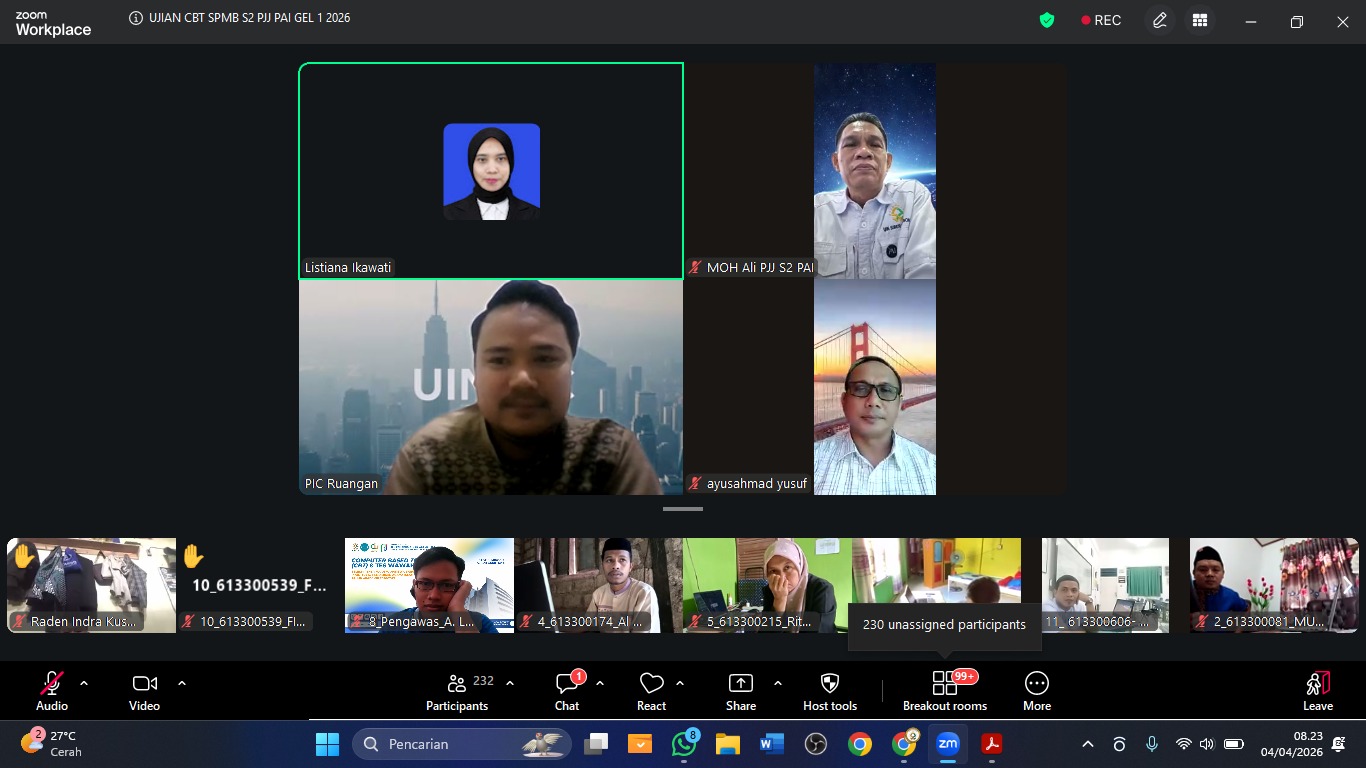This screenshot has width=1366, height=768.
Task: Open Breakout rooms
Action: pos(944,691)
